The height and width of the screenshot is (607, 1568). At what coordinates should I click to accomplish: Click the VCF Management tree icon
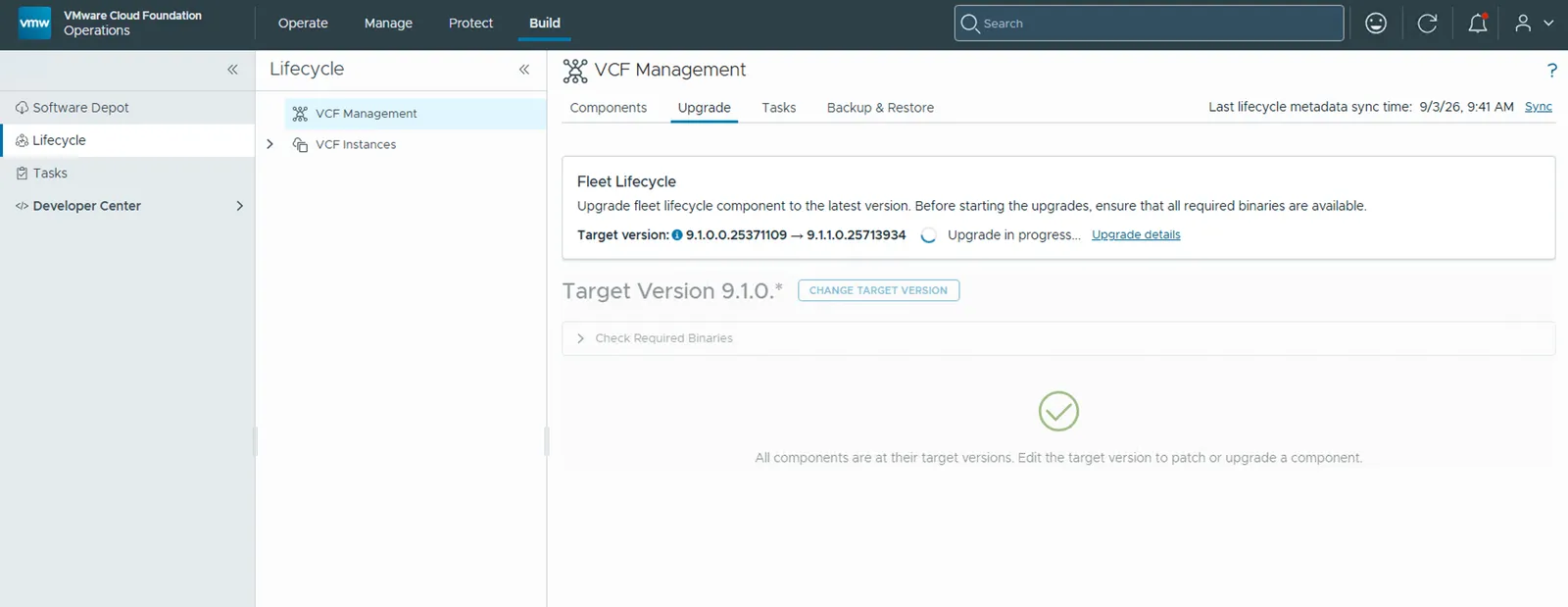point(300,114)
